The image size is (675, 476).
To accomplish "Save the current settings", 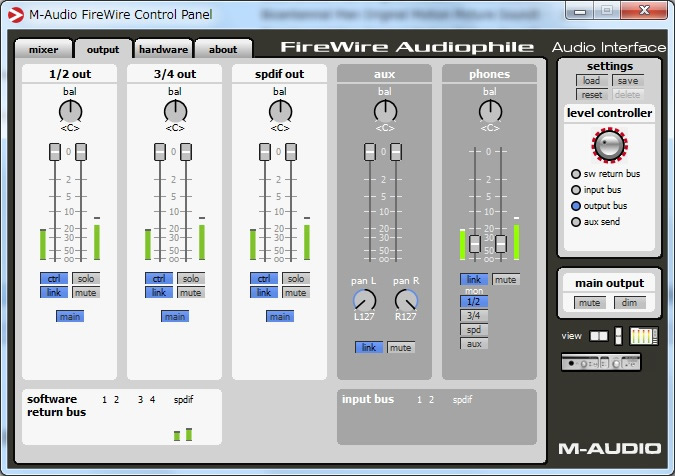I will pyautogui.click(x=628, y=80).
